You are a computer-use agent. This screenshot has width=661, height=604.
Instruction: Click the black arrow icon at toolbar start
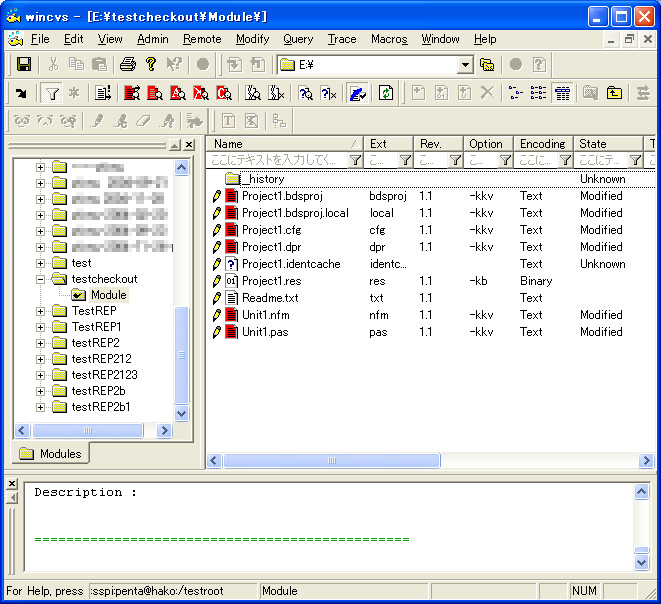21,93
